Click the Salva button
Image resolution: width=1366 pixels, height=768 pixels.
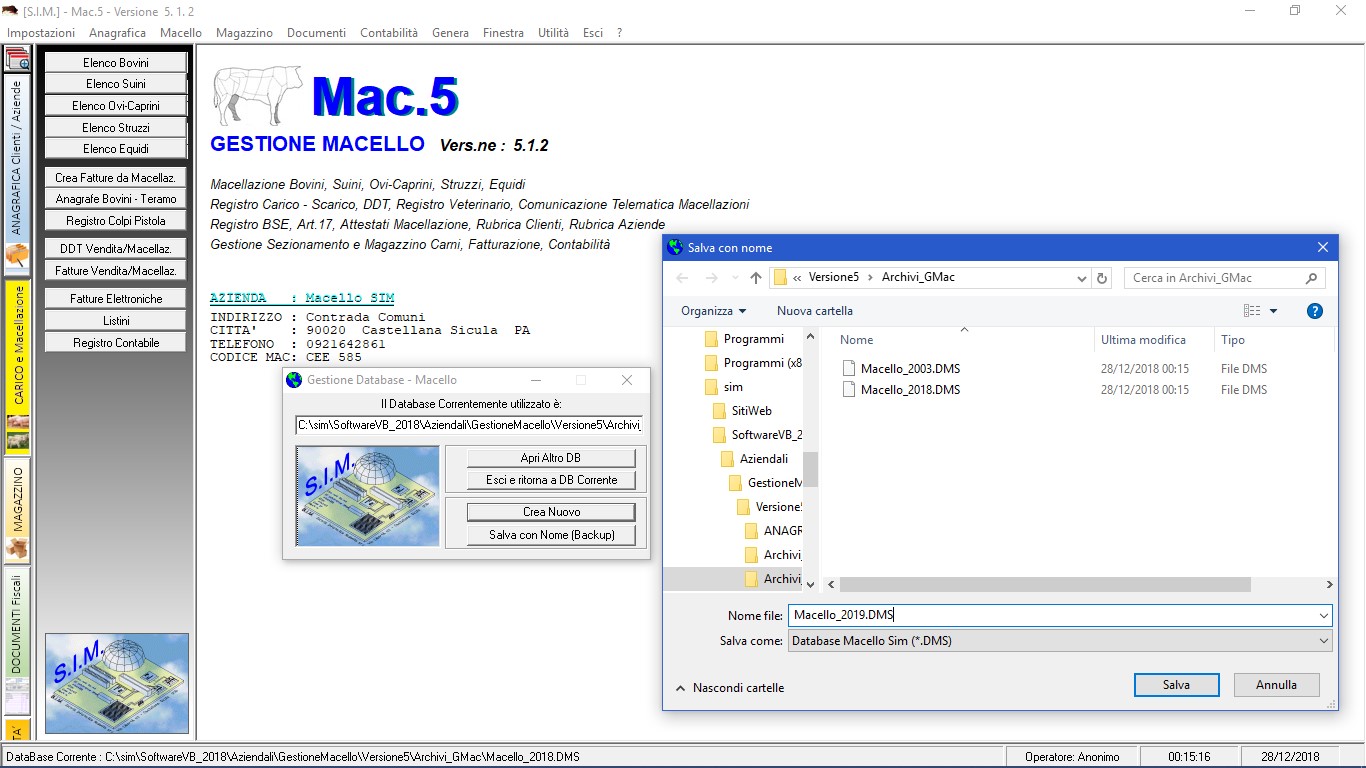tap(1176, 685)
